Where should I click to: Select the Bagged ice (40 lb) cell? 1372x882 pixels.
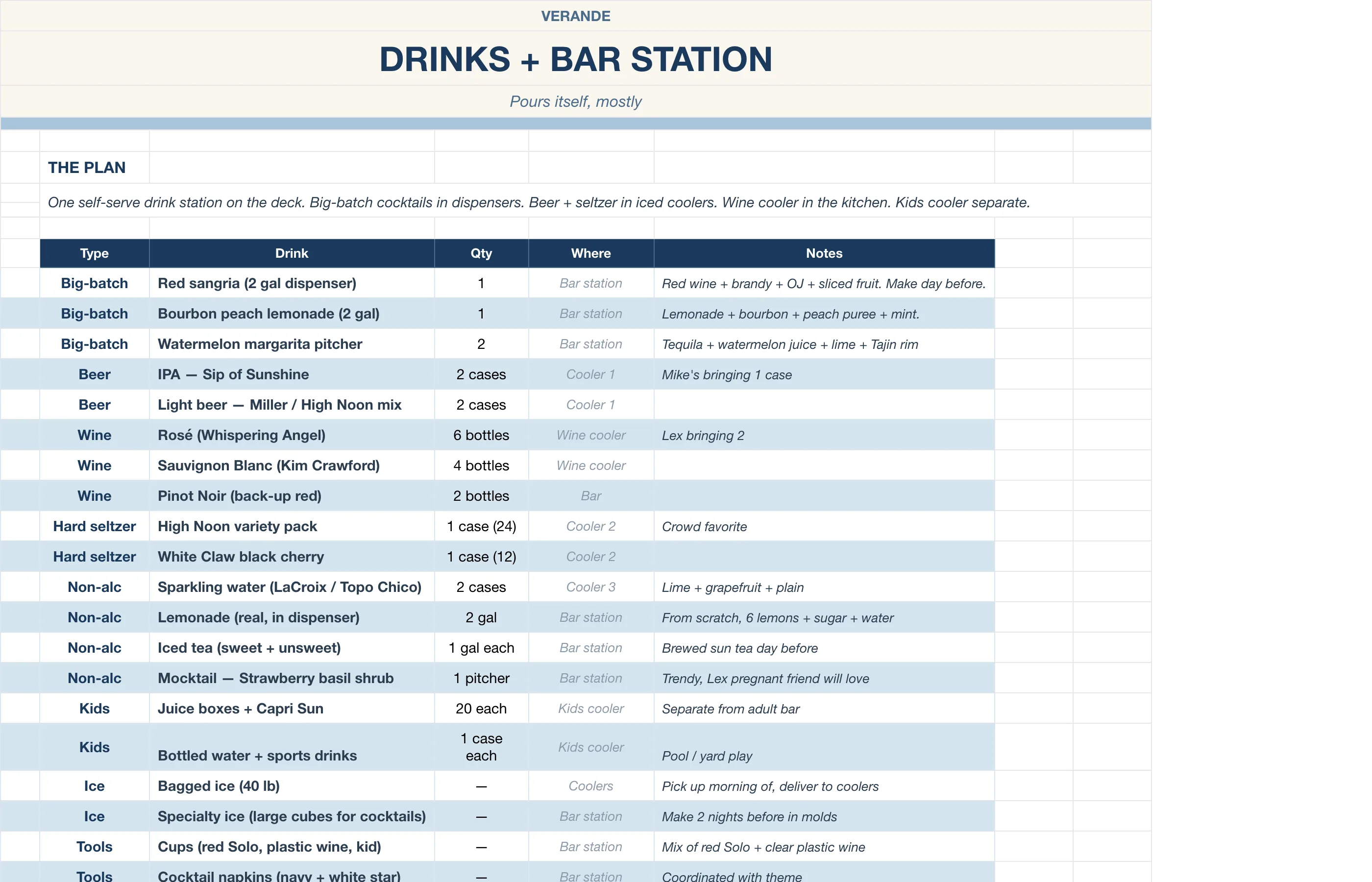point(292,786)
